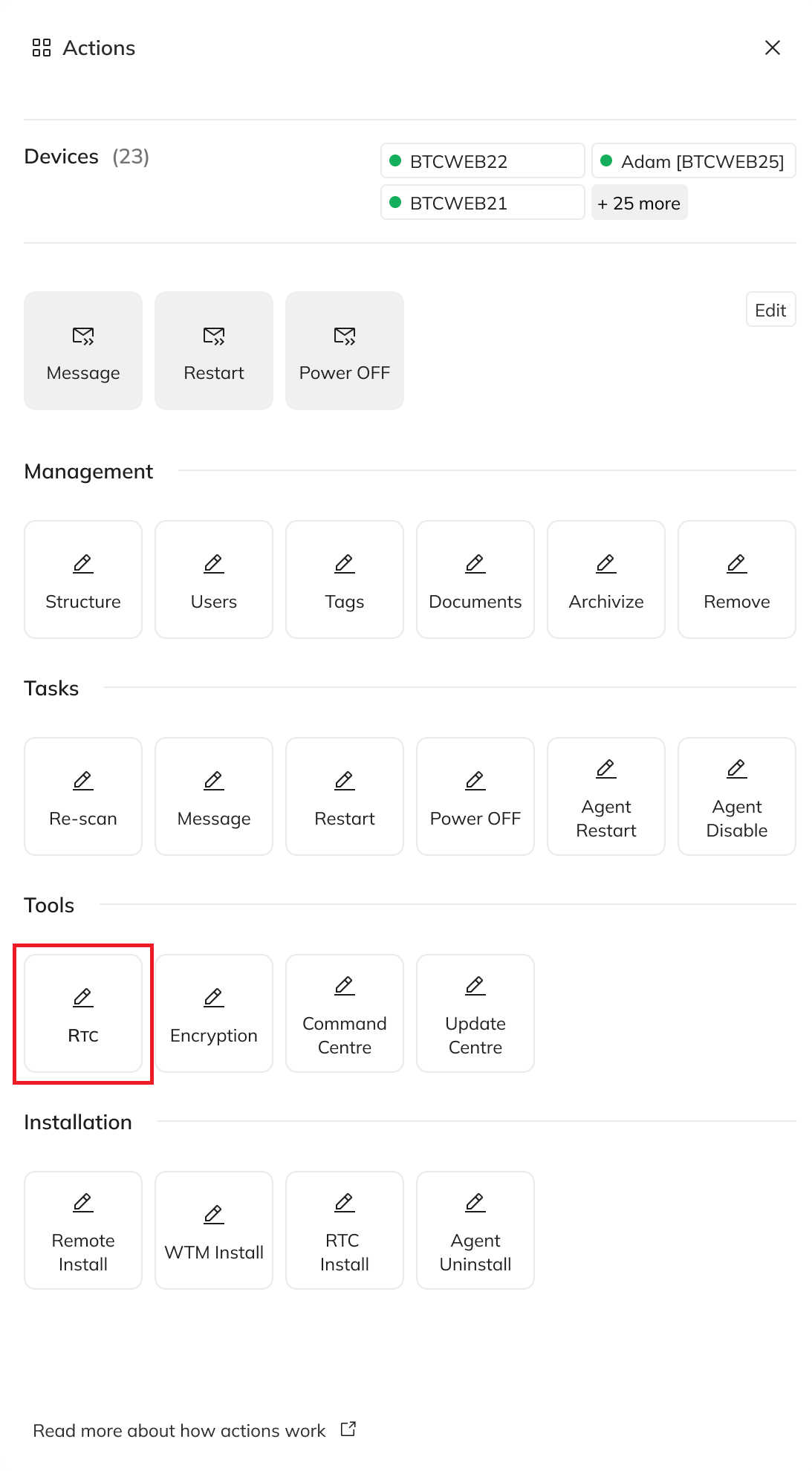The width and height of the screenshot is (812, 1471).
Task: Select the Encryption tool
Action: click(x=214, y=1013)
